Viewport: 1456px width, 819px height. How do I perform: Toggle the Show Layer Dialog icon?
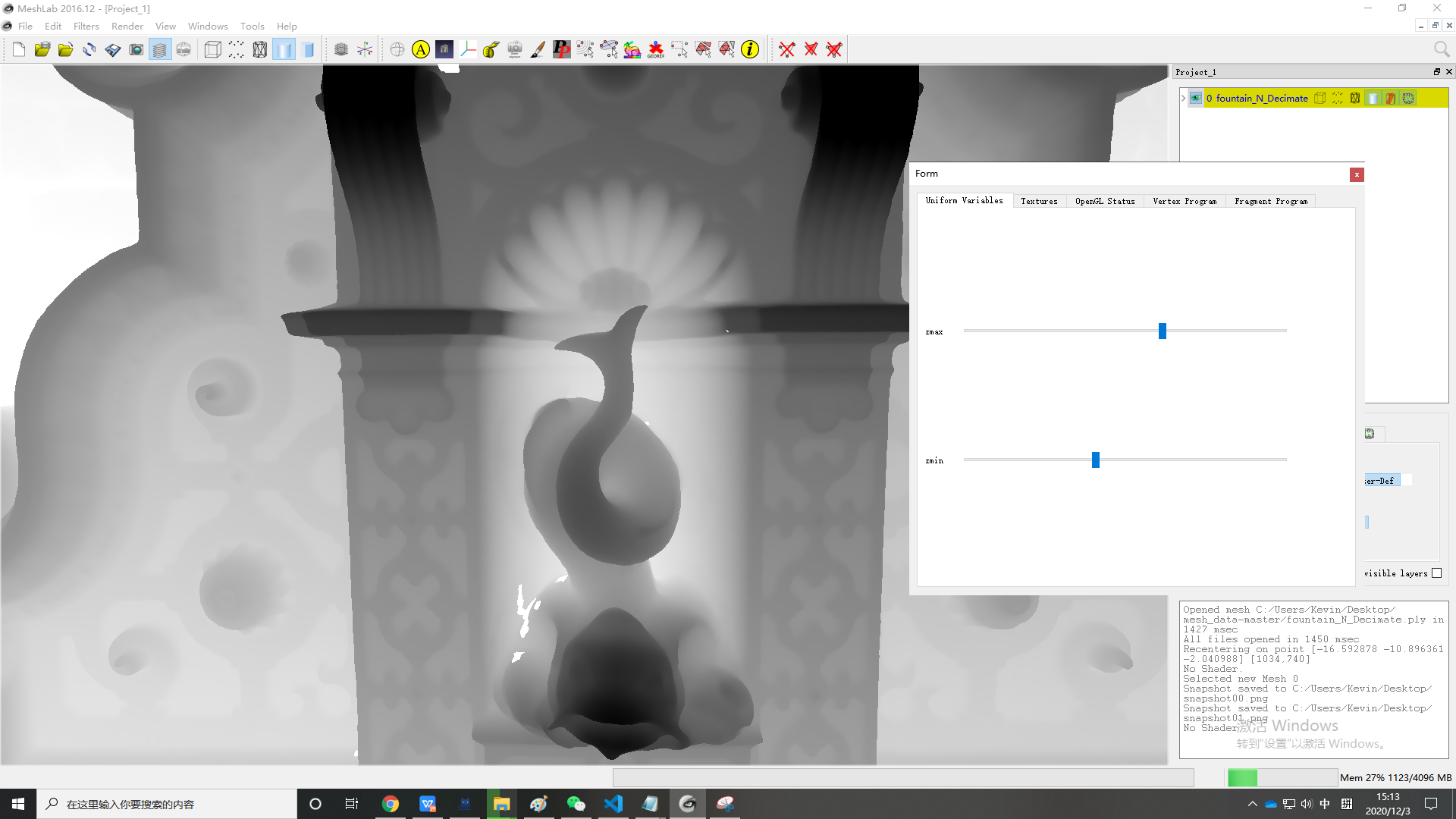click(x=160, y=50)
